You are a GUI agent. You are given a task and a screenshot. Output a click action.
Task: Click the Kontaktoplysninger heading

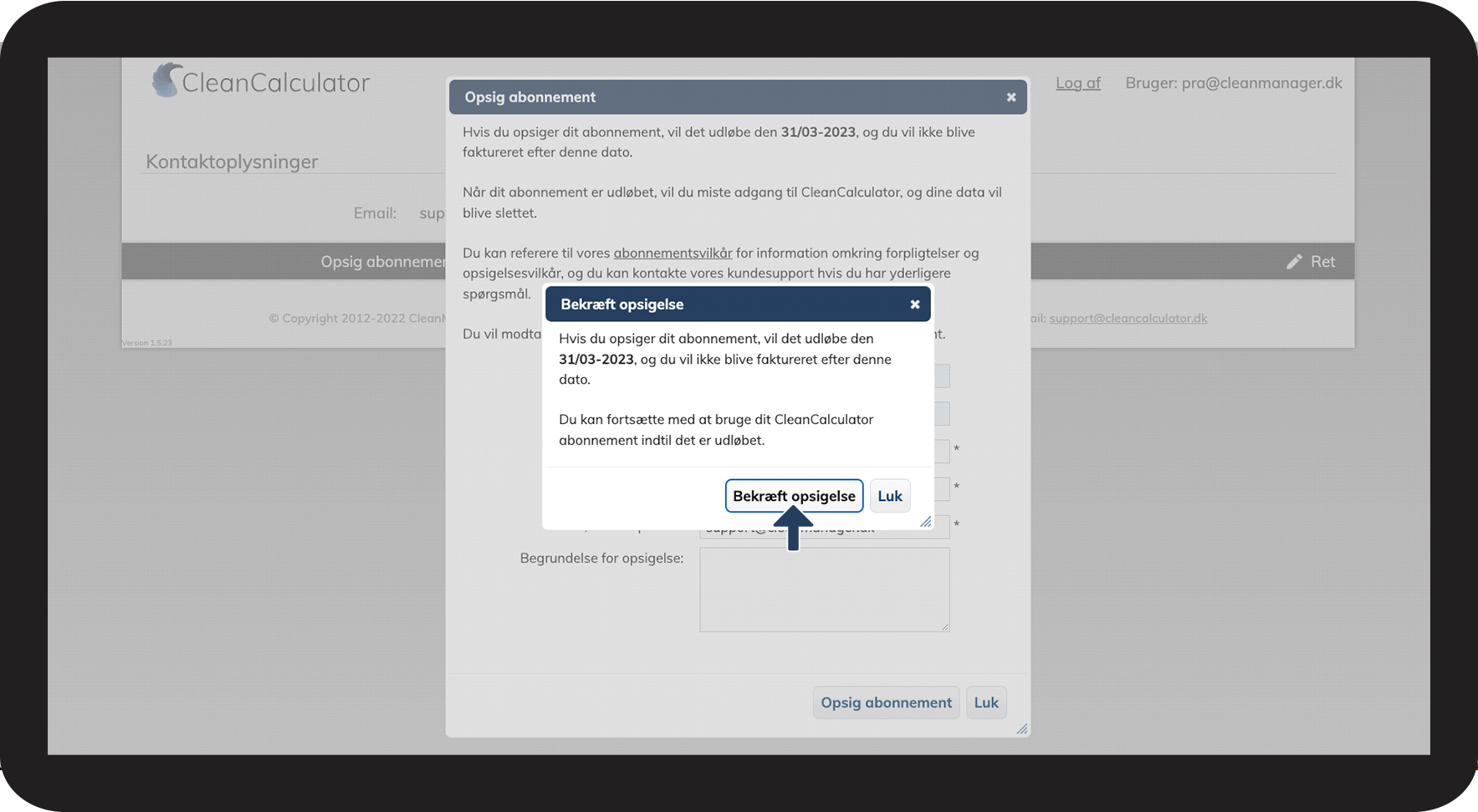click(232, 161)
